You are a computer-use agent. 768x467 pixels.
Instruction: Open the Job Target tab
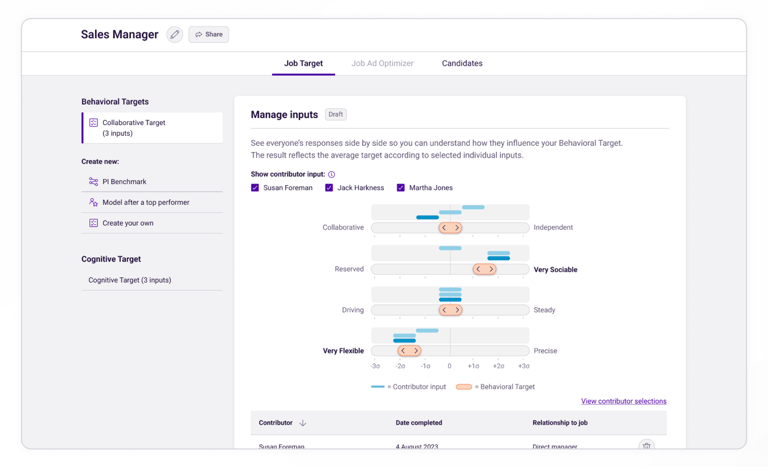pos(303,64)
